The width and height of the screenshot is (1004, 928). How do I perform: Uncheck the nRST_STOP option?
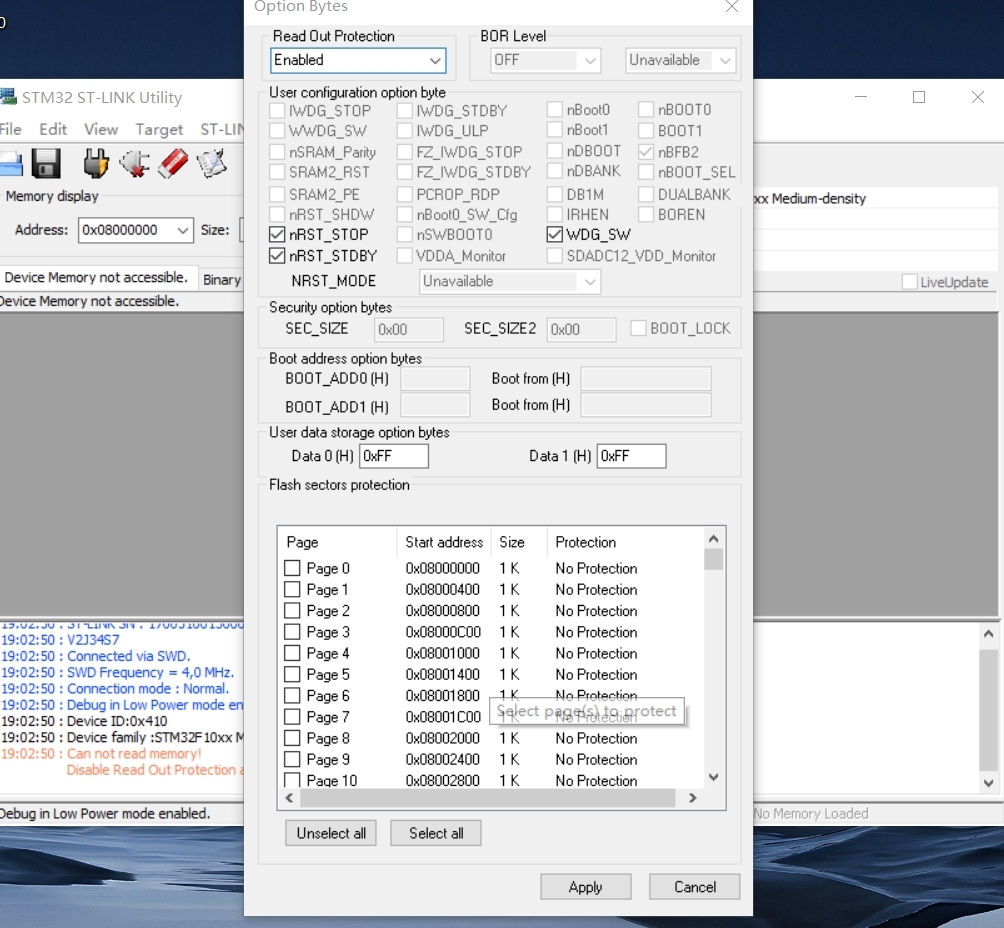(277, 235)
